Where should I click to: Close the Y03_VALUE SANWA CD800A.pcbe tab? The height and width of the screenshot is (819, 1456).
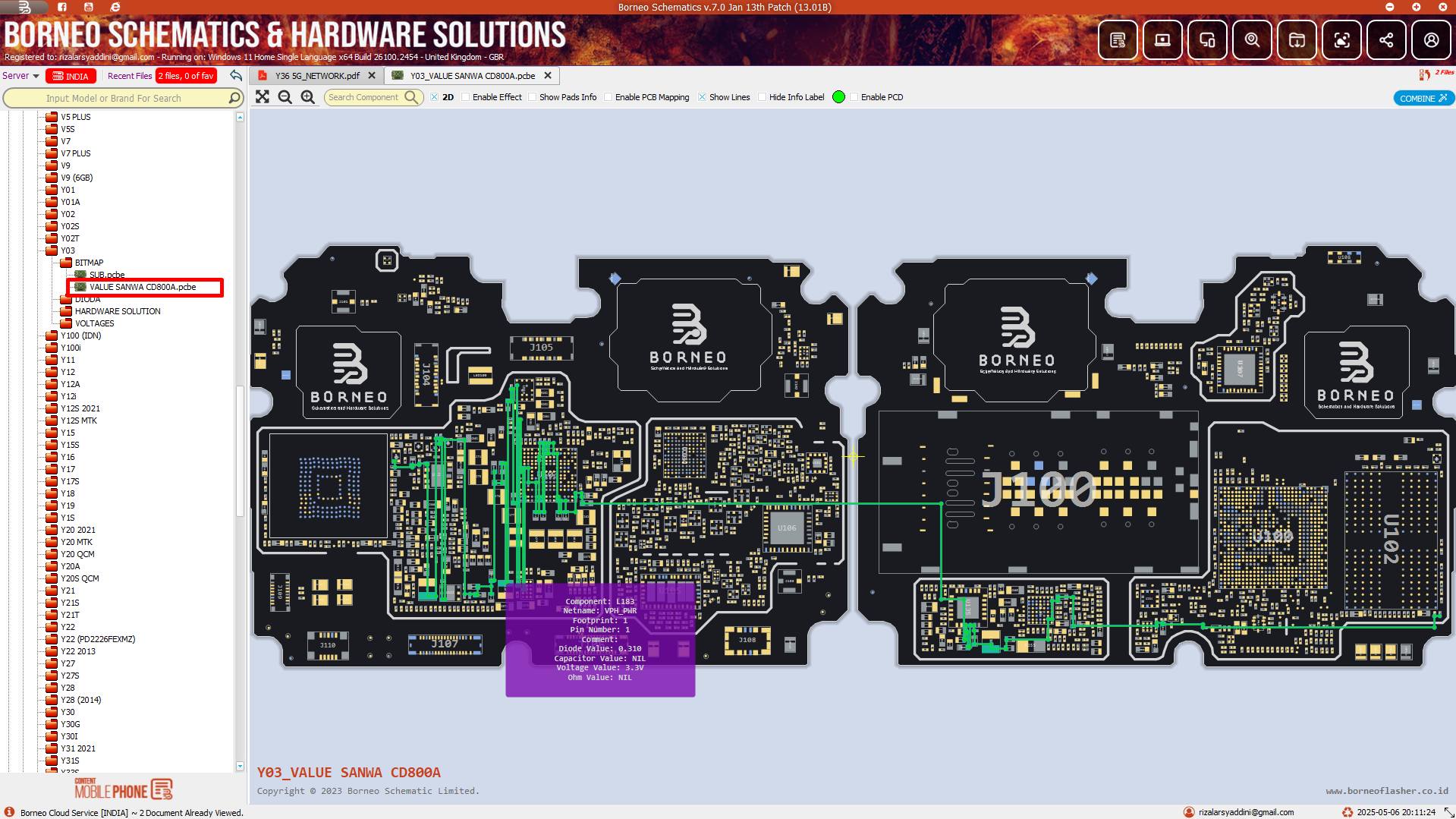(548, 76)
